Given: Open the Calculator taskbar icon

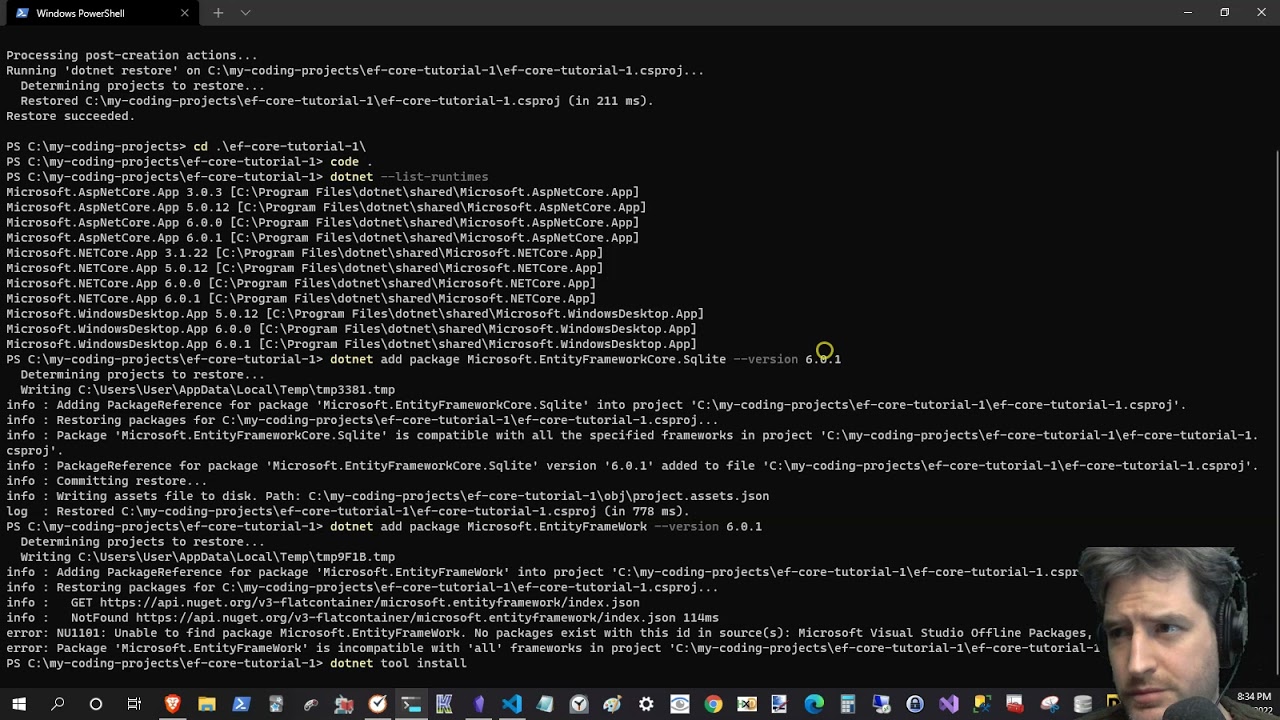Looking at the screenshot, I should pyautogui.click(x=848, y=704).
